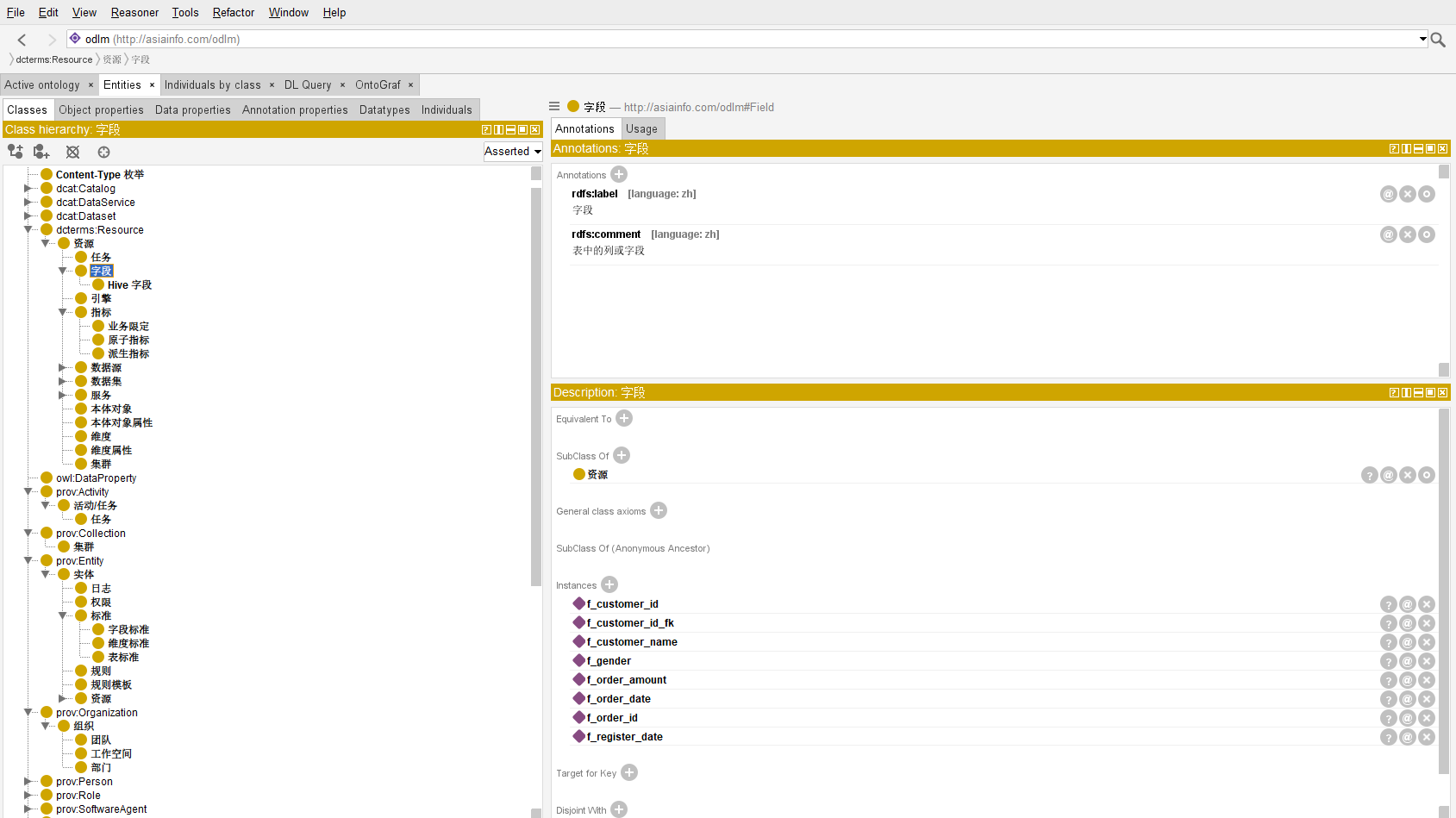
Task: Add a new instance with plus button
Action: (x=609, y=584)
